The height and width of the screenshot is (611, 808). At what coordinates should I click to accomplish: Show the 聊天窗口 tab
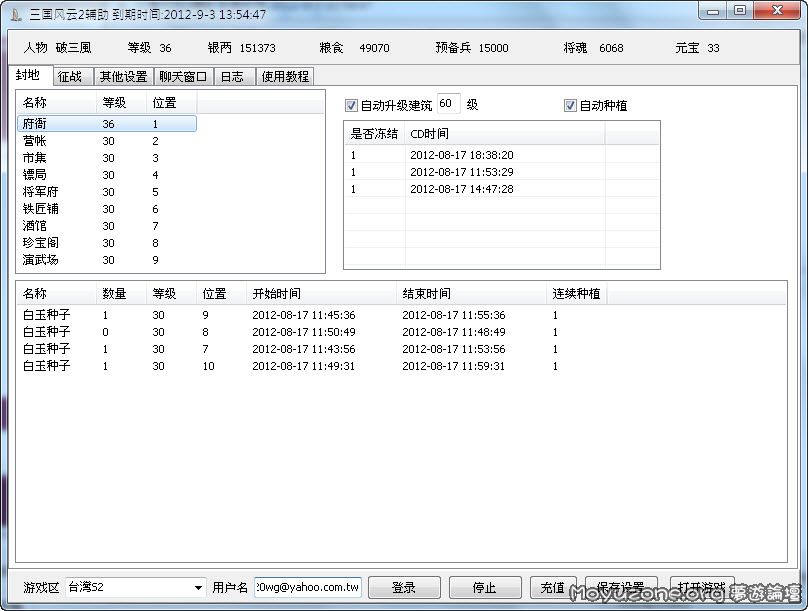click(183, 76)
